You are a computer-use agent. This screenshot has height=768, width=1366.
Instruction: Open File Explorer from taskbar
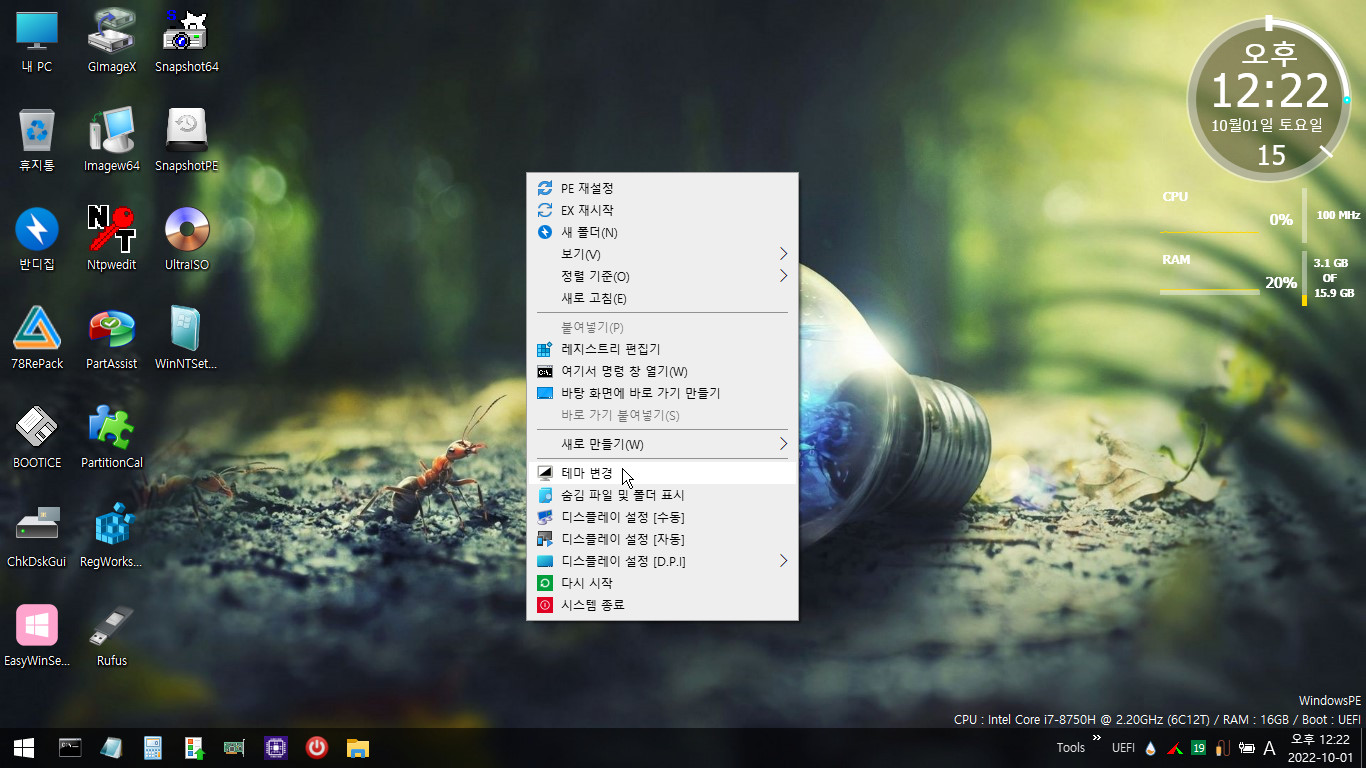tap(358, 747)
